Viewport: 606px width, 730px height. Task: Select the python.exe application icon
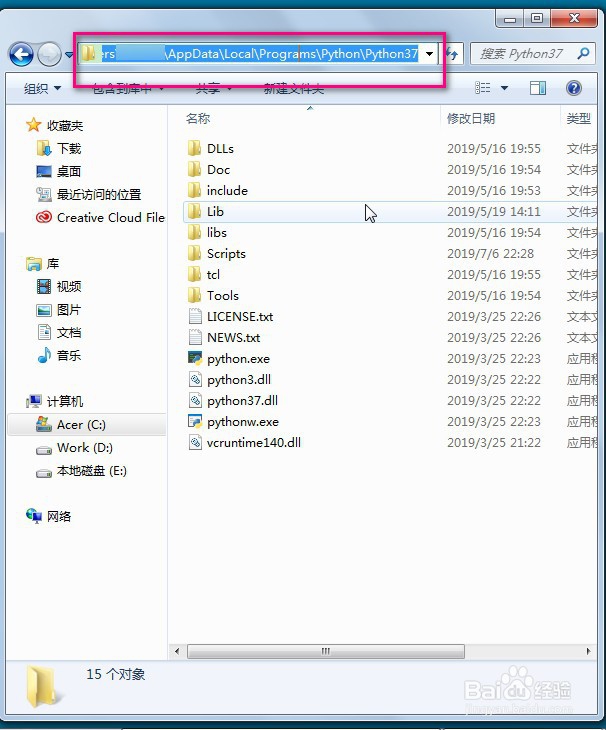tap(195, 358)
